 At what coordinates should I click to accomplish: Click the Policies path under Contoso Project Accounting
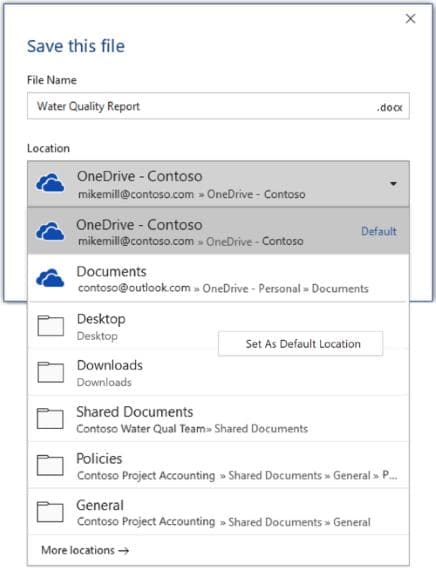click(x=237, y=475)
